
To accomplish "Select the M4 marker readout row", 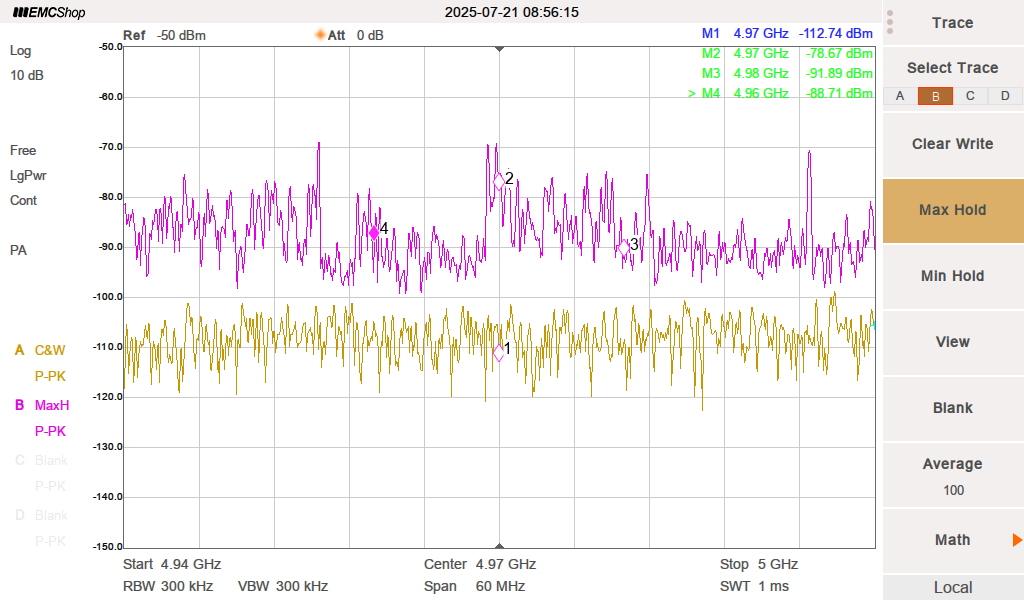I will 780,93.
